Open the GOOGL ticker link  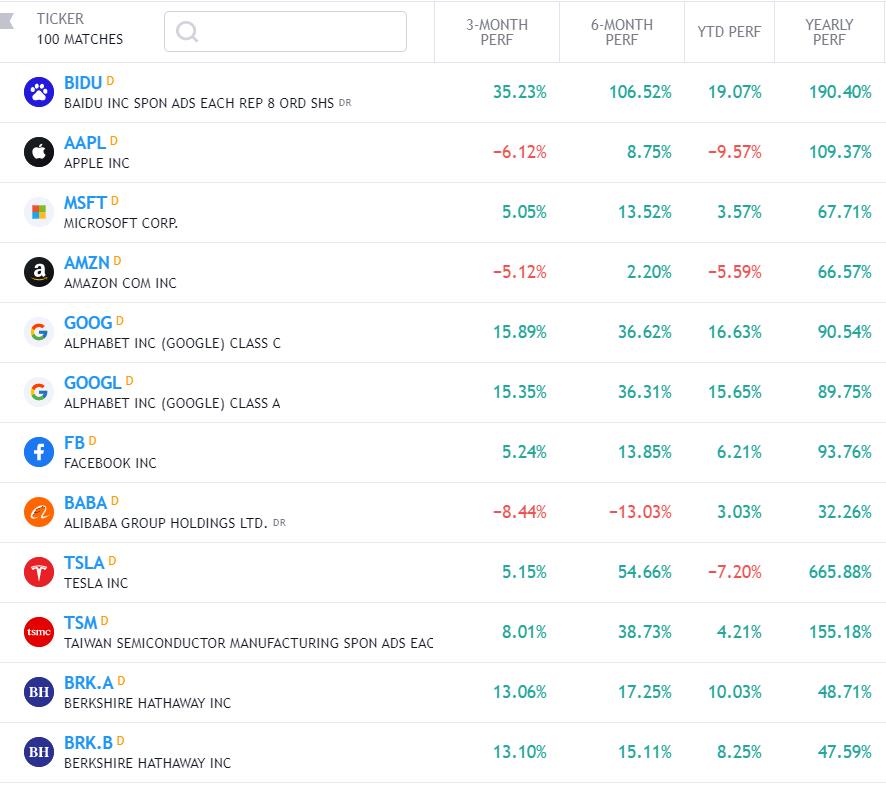(x=92, y=383)
